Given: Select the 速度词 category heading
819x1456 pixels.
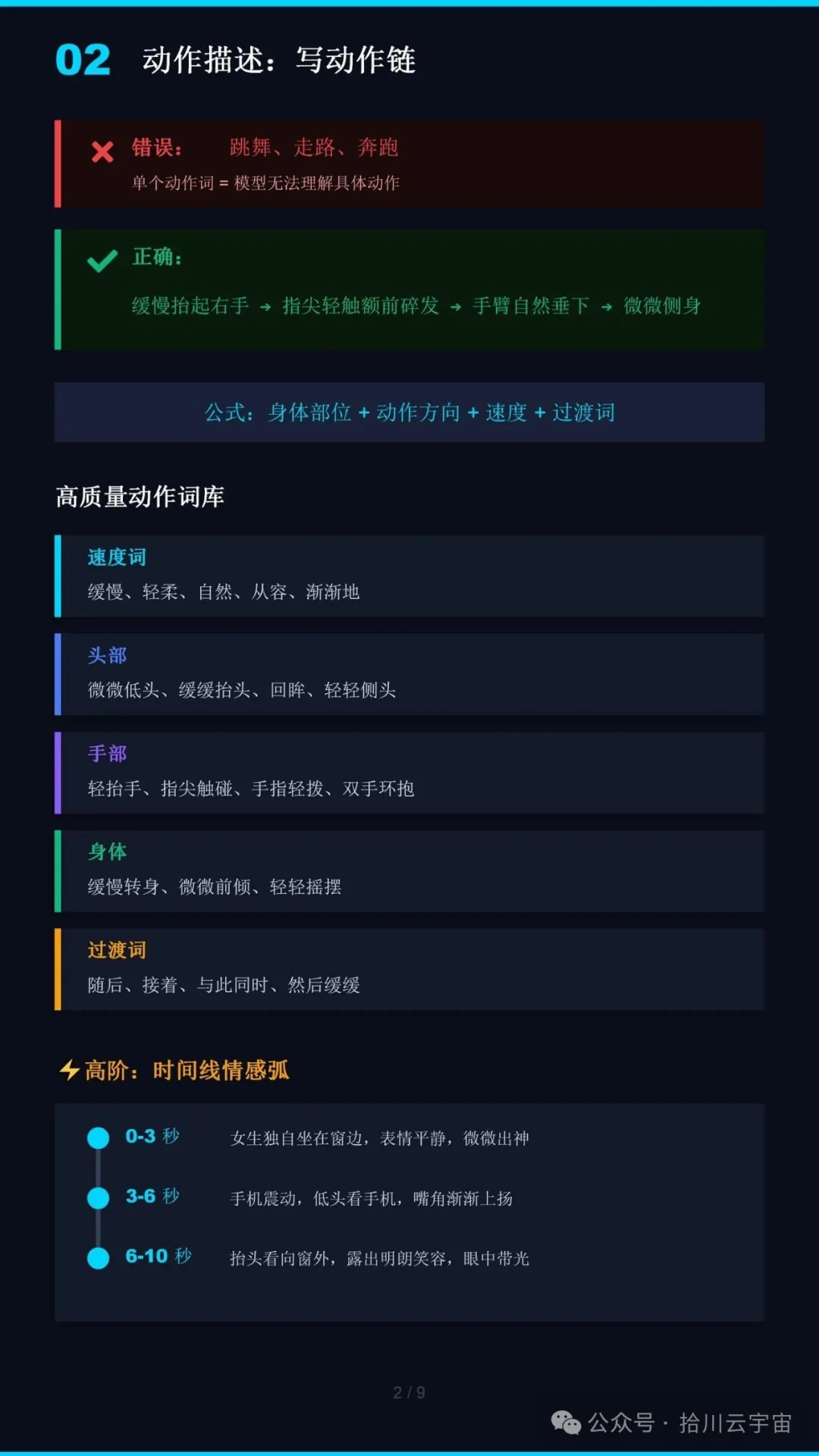Looking at the screenshot, I should 117,557.
